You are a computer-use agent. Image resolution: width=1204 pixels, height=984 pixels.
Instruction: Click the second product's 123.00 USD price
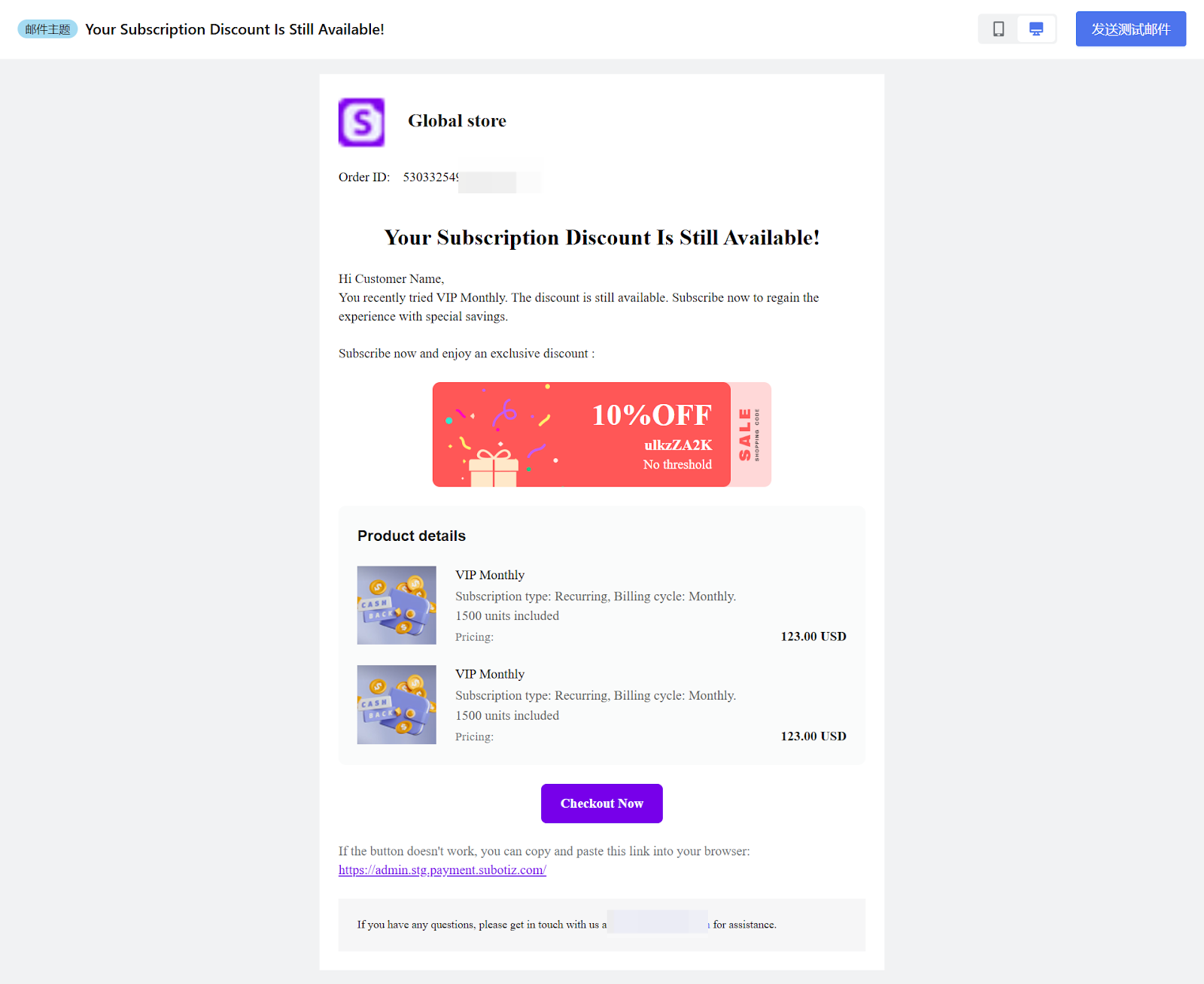pyautogui.click(x=813, y=736)
